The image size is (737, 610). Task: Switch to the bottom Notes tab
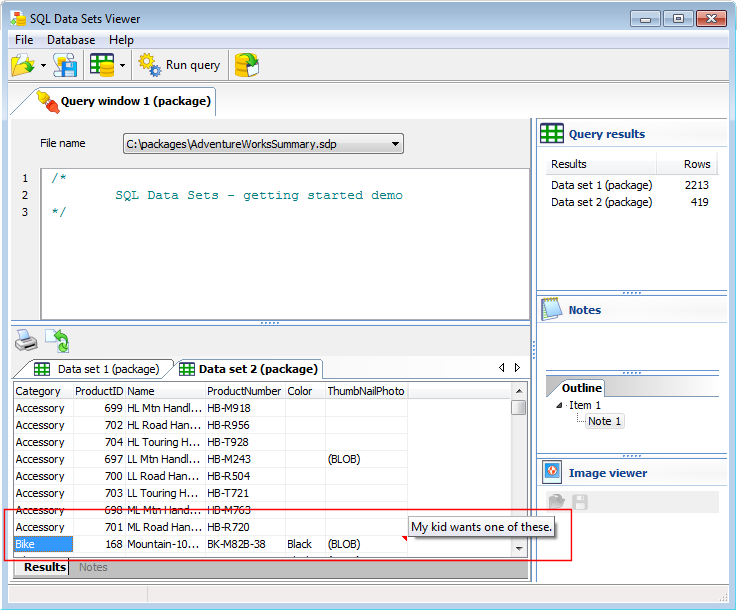[x=93, y=567]
